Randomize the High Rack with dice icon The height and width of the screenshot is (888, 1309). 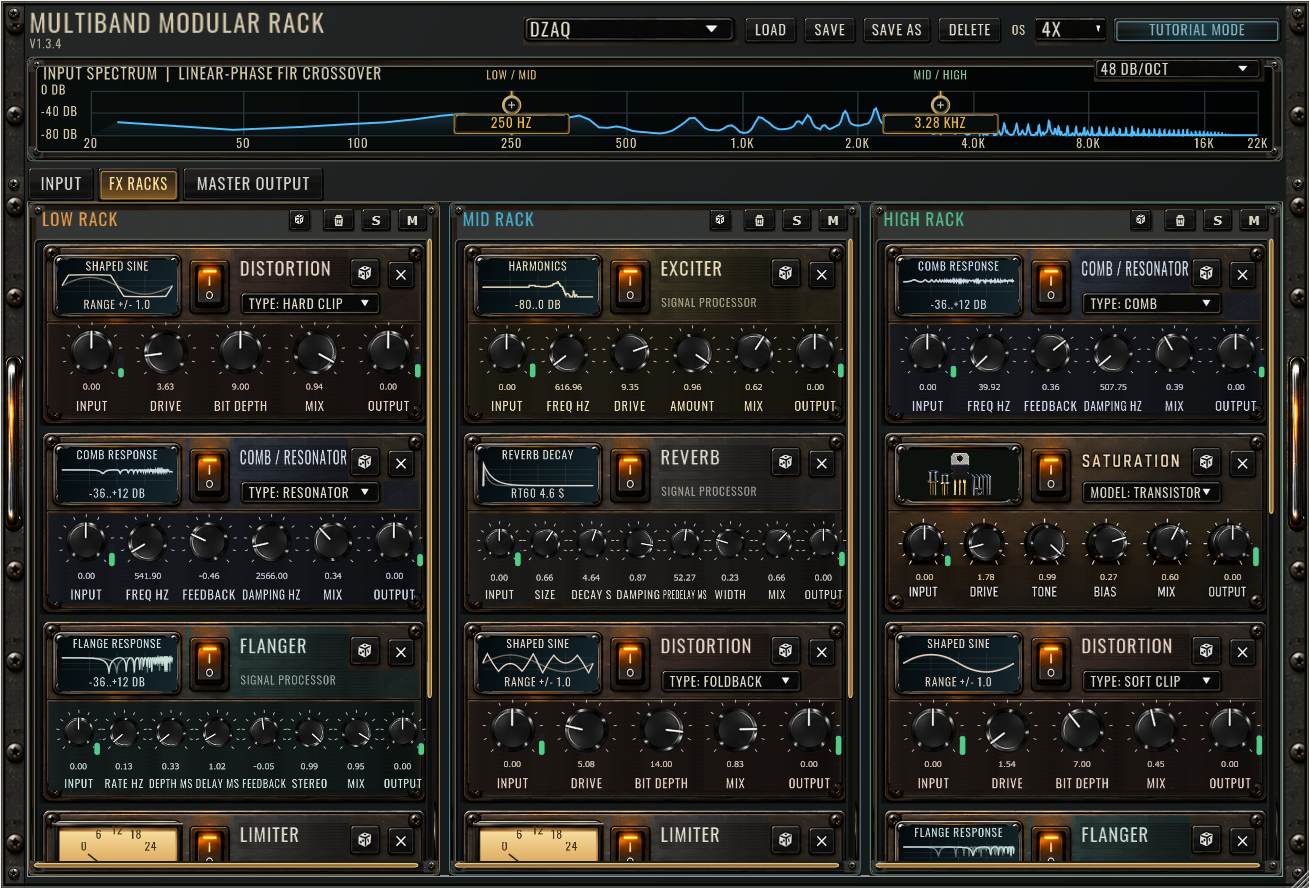1142,220
